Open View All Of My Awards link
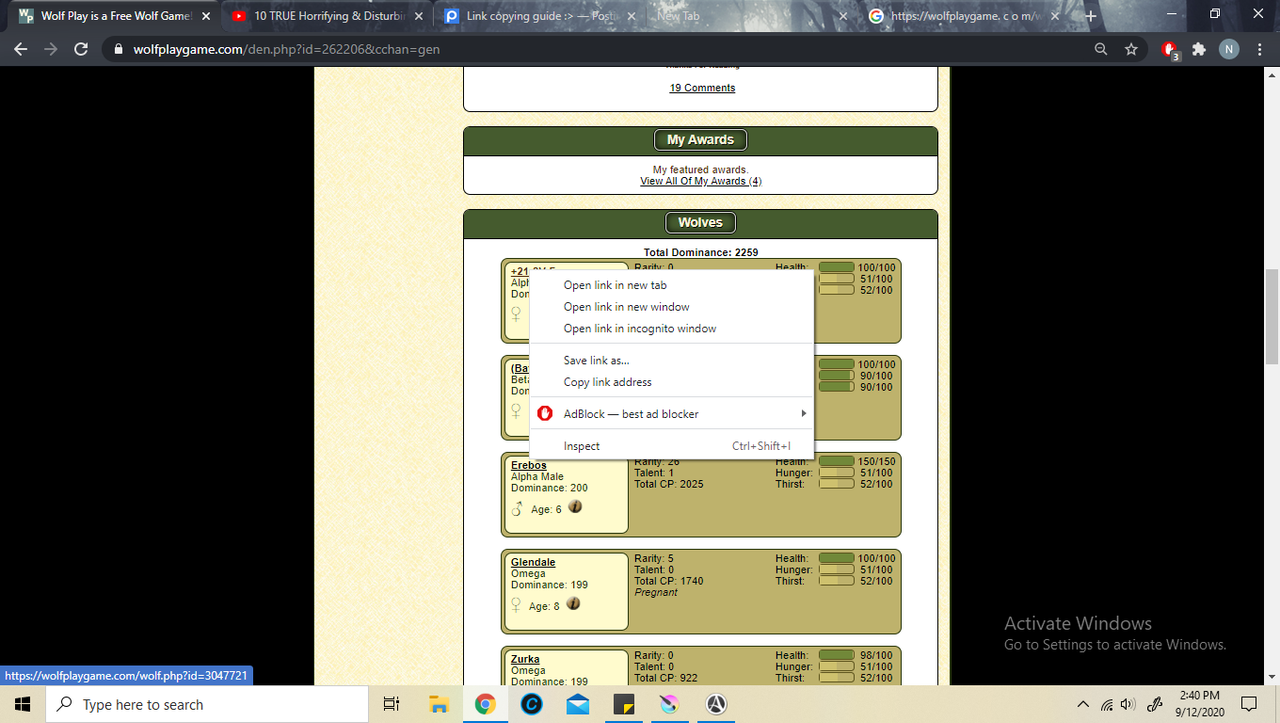 701,181
